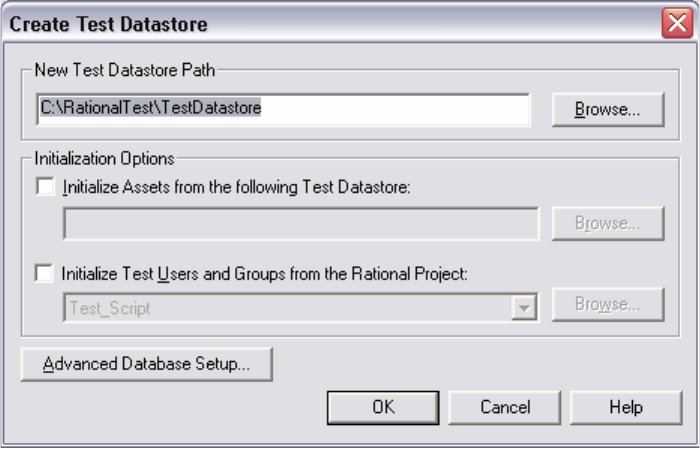
Task: Click the empty assets datastore path field
Action: [301, 223]
